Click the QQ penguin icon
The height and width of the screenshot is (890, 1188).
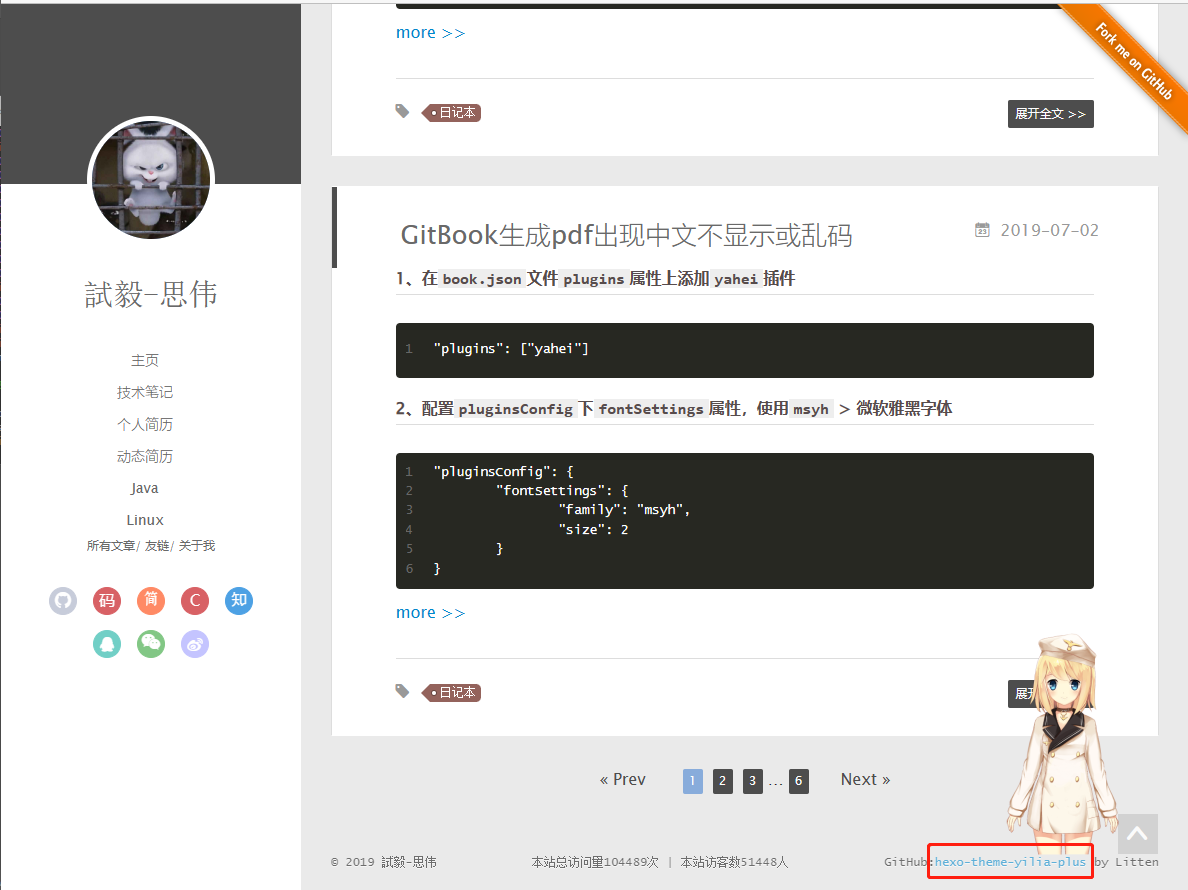[107, 644]
